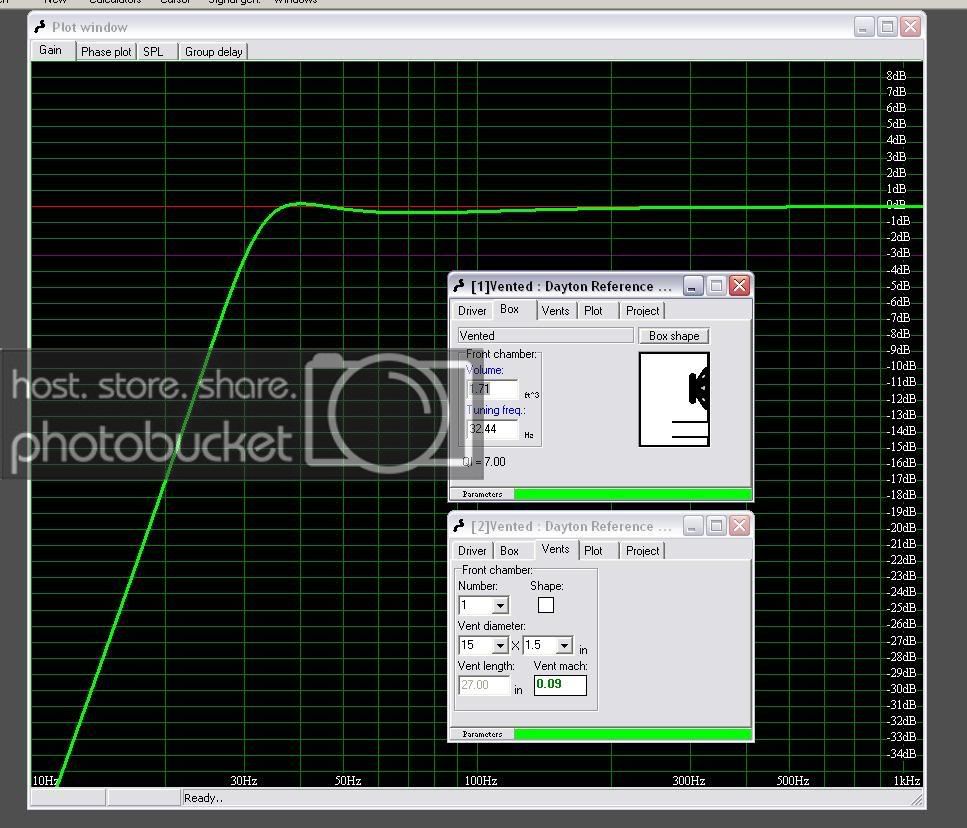Open Box tab in window [2]Vented

[512, 551]
